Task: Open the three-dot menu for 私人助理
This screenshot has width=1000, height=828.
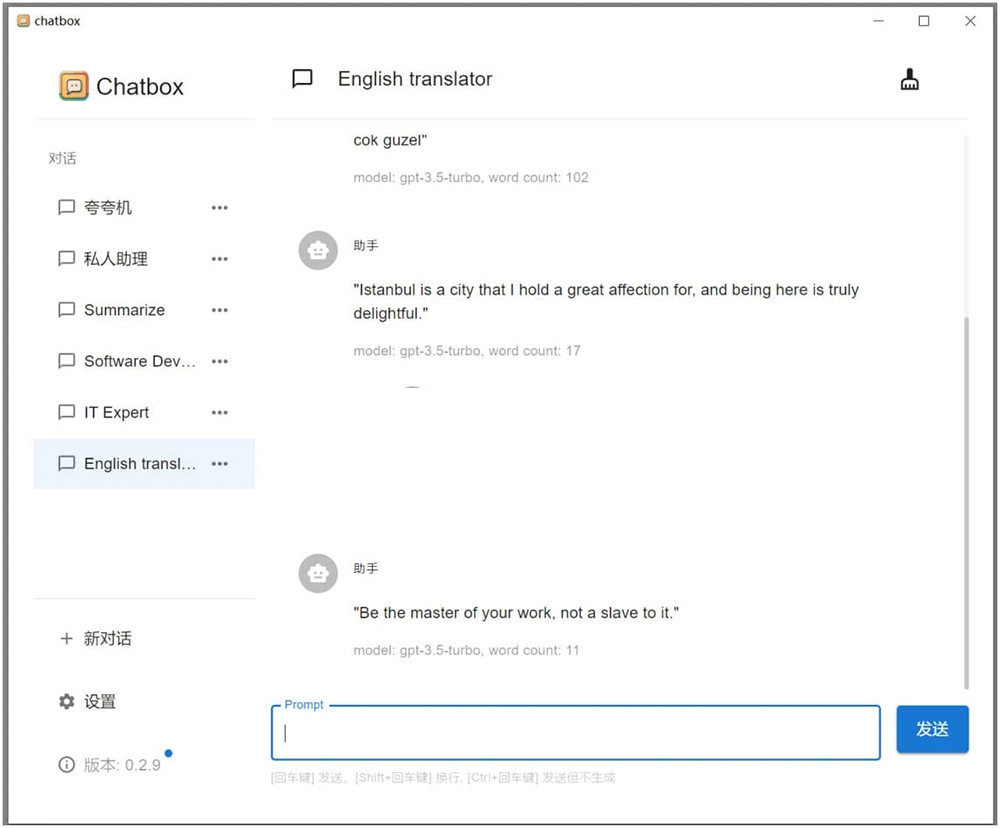Action: coord(220,259)
